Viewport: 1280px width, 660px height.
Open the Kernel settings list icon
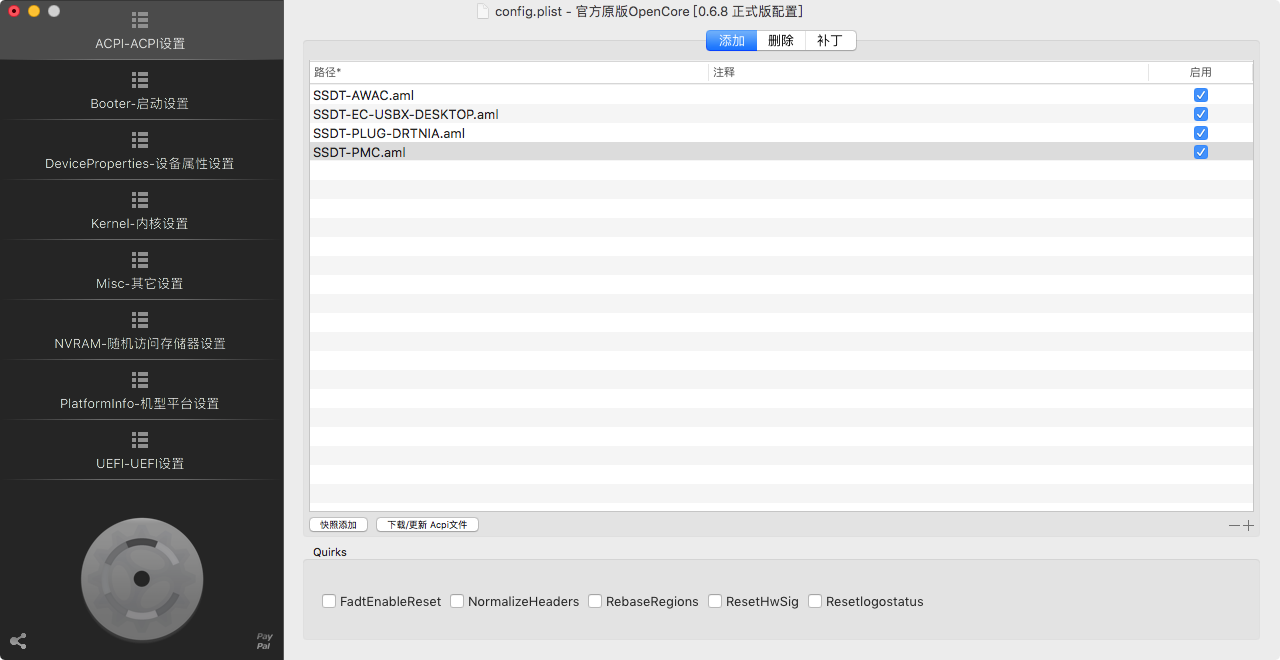click(x=140, y=200)
